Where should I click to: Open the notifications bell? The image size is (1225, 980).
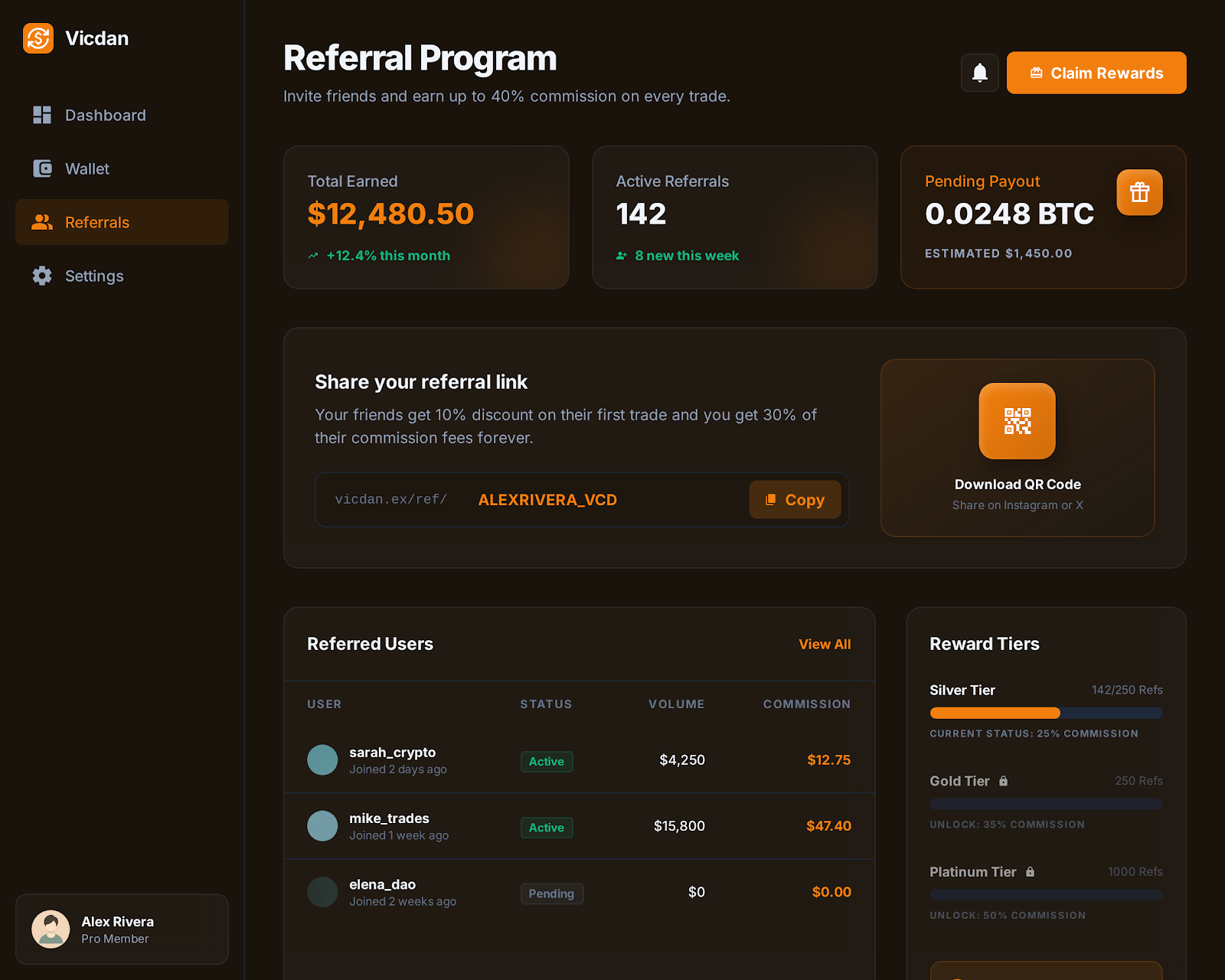pyautogui.click(x=979, y=73)
